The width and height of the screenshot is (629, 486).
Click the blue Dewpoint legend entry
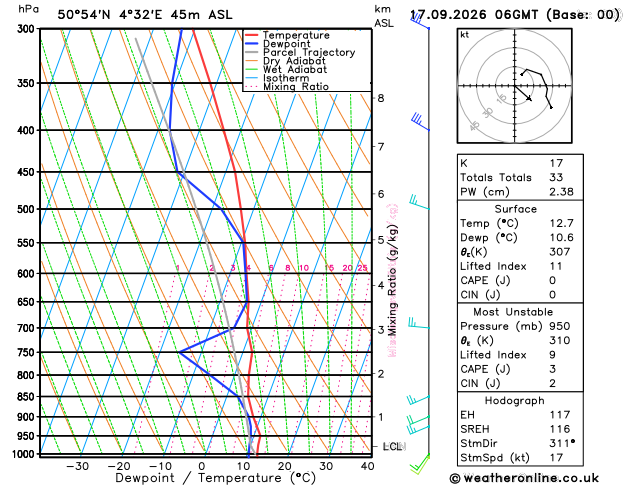(x=278, y=44)
